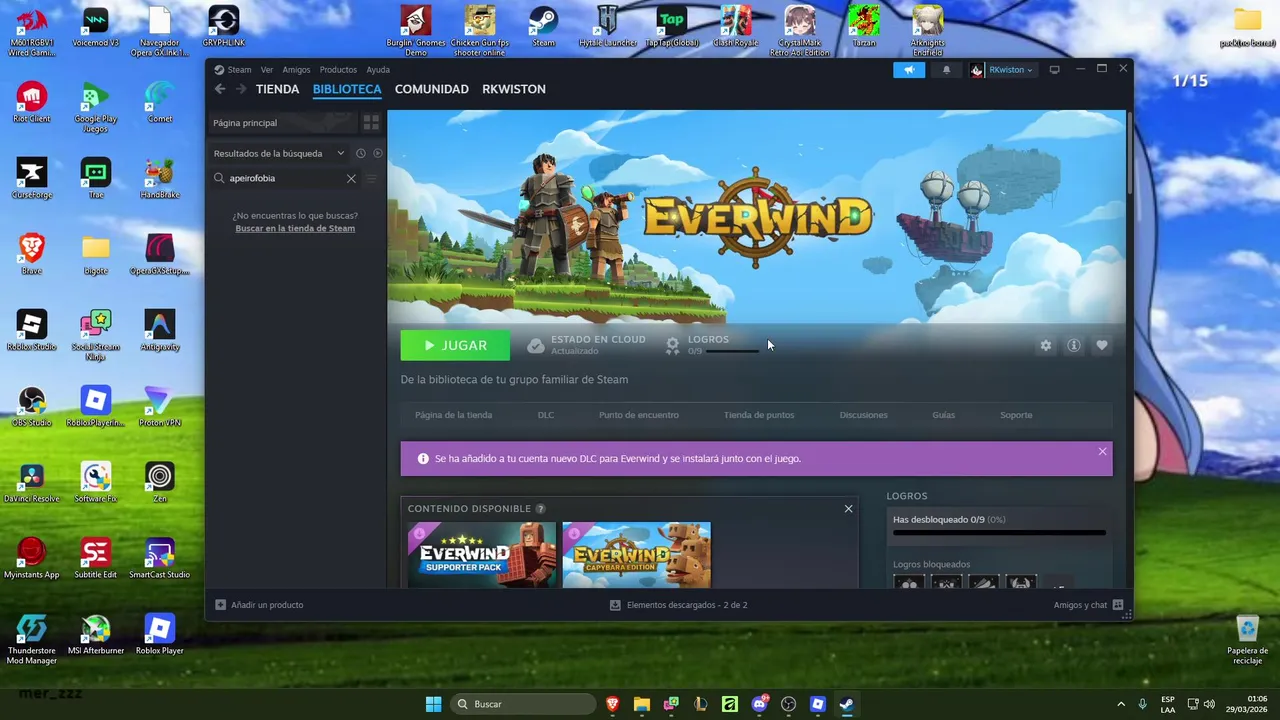Screen dimensions: 1280x720
Task: Open OBS Studio desktop icon
Action: tap(31, 407)
